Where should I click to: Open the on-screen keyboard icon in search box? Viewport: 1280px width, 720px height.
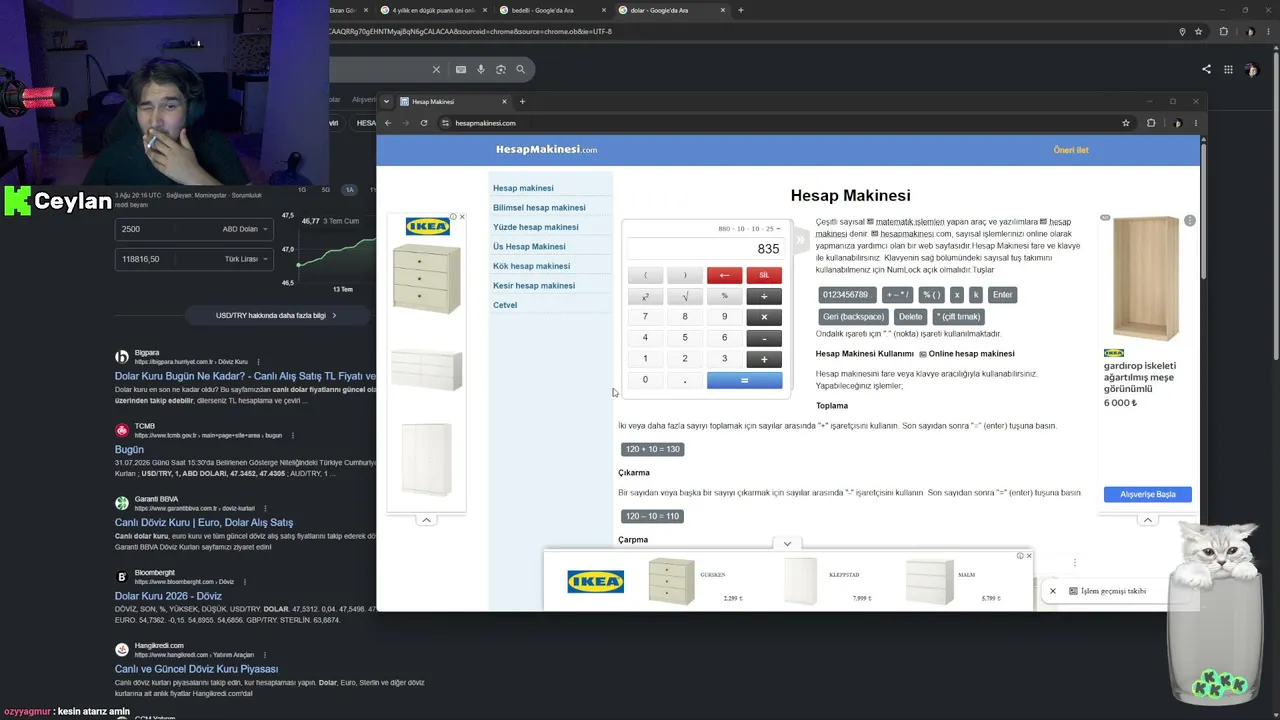tap(461, 69)
